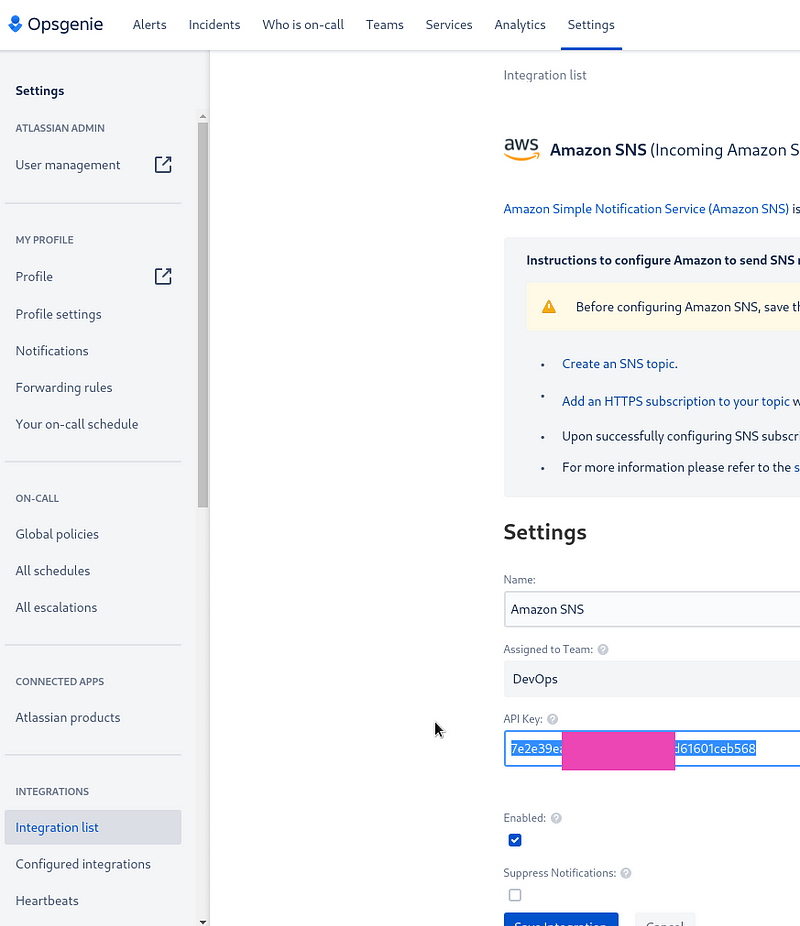Click the warning triangle icon
The width and height of the screenshot is (800, 926).
(549, 307)
